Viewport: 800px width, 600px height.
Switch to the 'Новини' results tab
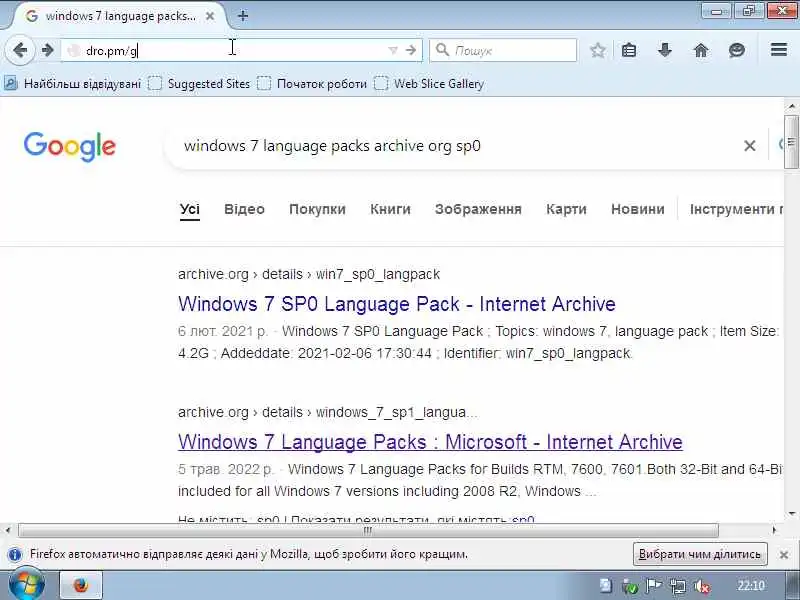[x=638, y=209]
